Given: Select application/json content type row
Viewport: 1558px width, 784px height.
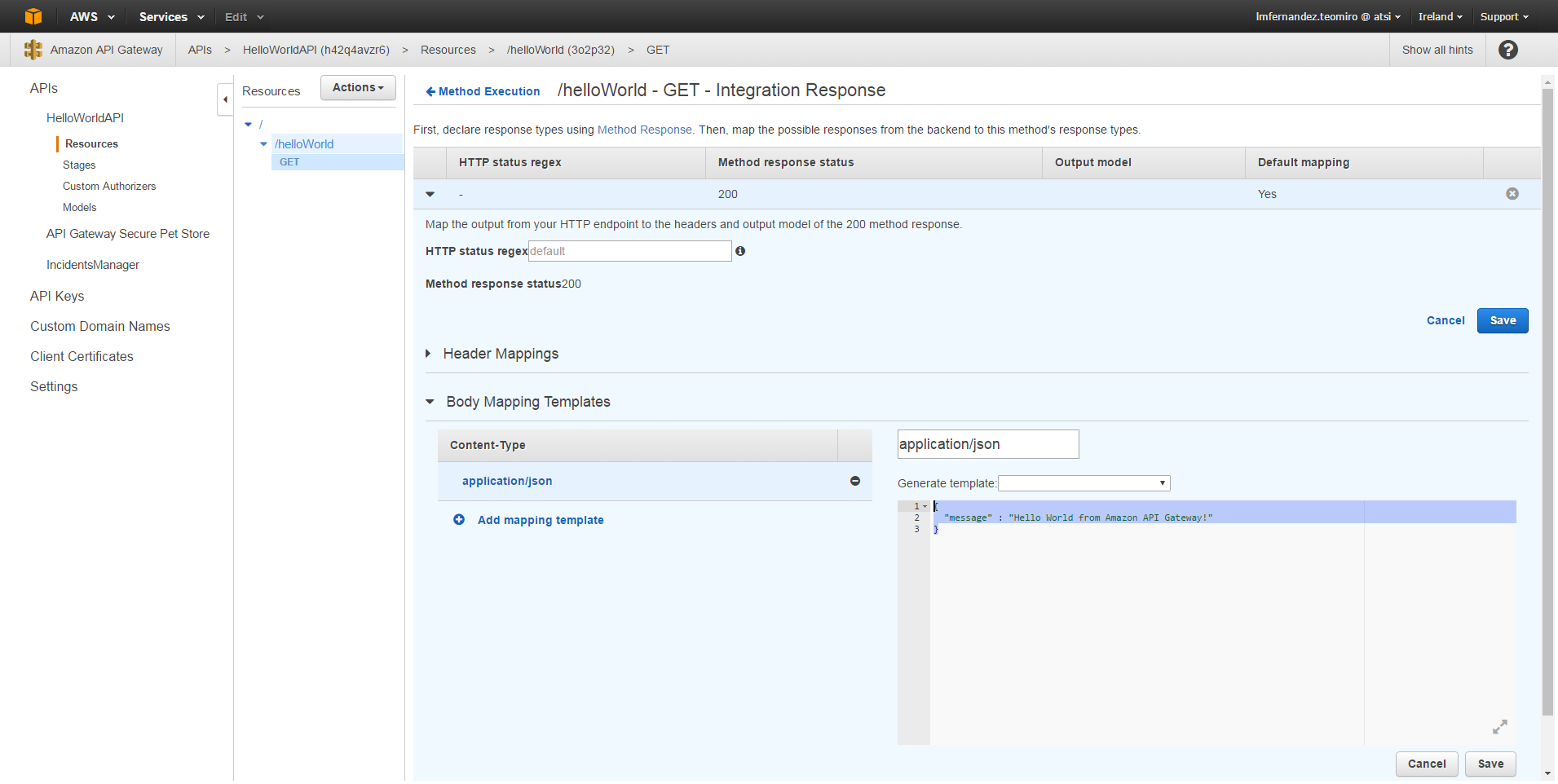Looking at the screenshot, I should (x=655, y=481).
